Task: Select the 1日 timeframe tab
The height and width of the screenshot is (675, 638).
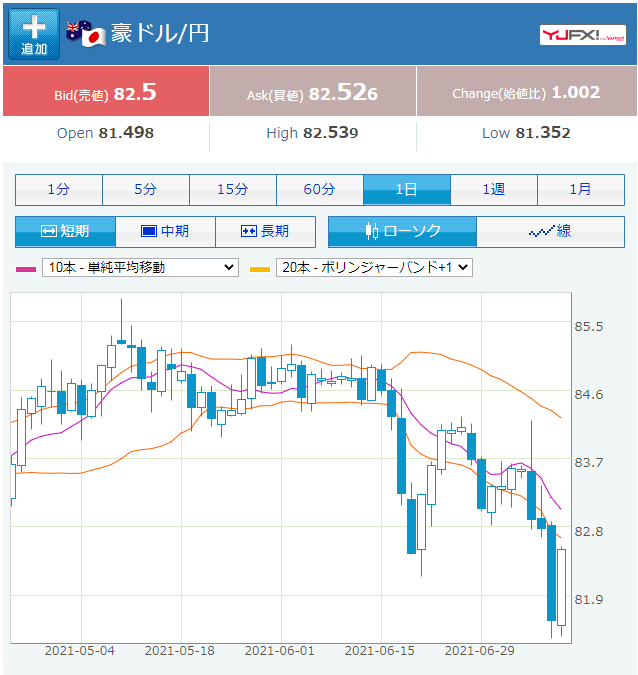Action: click(407, 189)
